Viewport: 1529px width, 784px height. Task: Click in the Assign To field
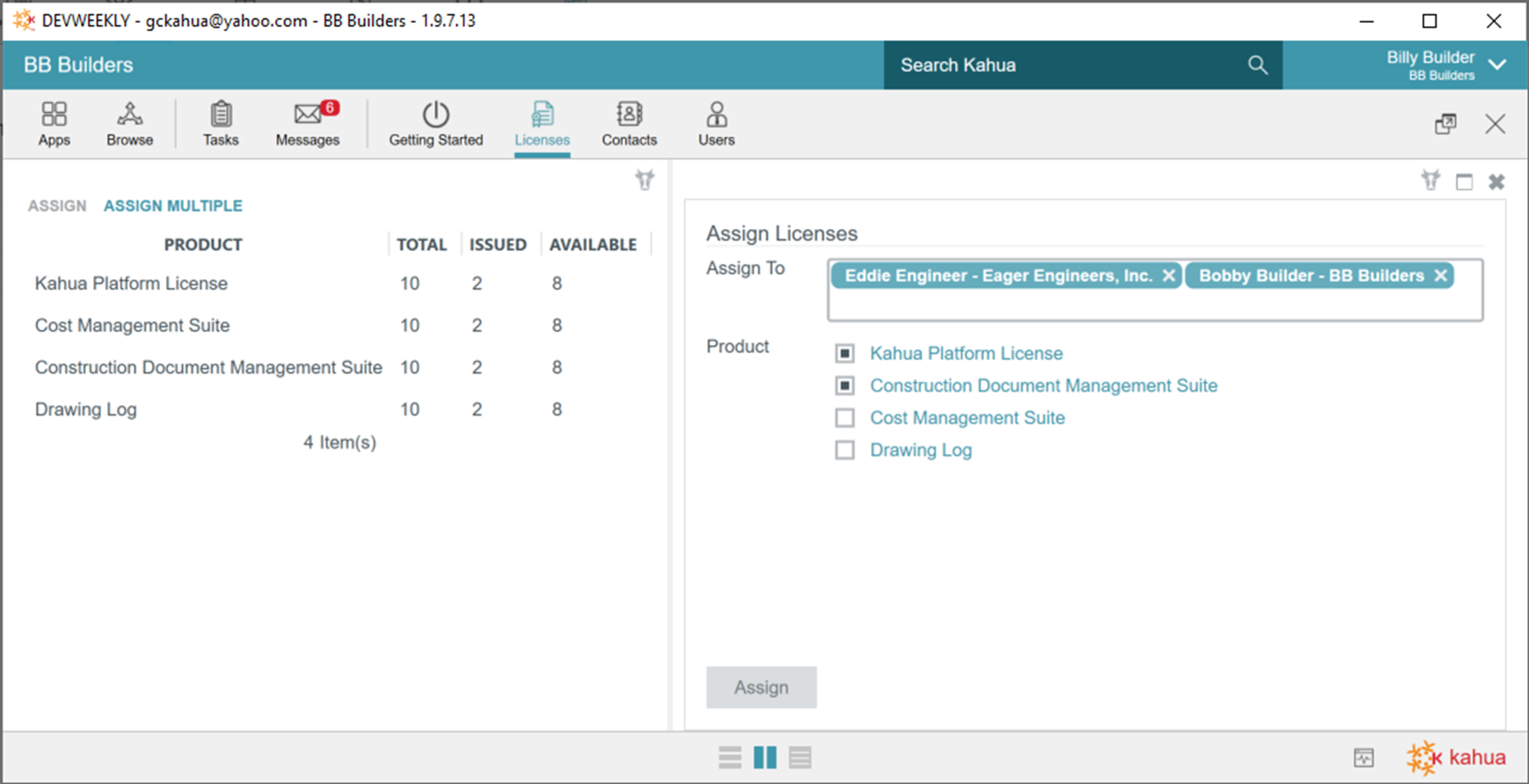pyautogui.click(x=1154, y=305)
